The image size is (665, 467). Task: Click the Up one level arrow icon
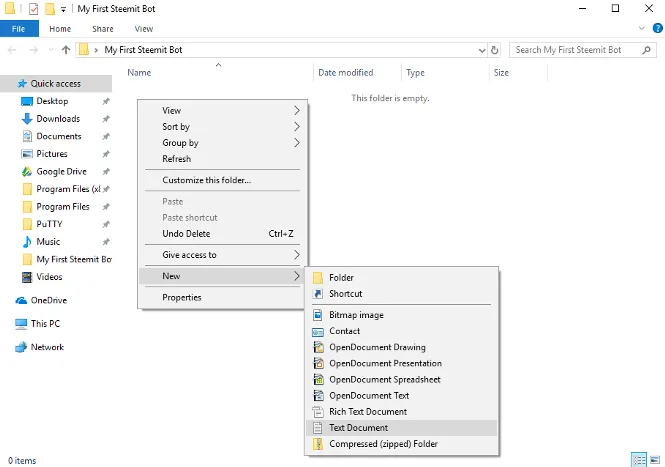66,49
